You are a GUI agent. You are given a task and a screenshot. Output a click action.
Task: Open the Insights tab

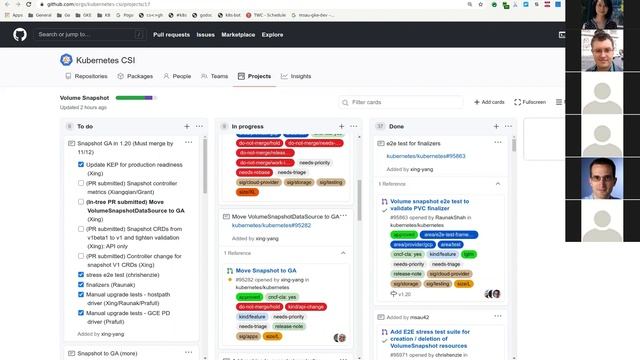point(296,76)
